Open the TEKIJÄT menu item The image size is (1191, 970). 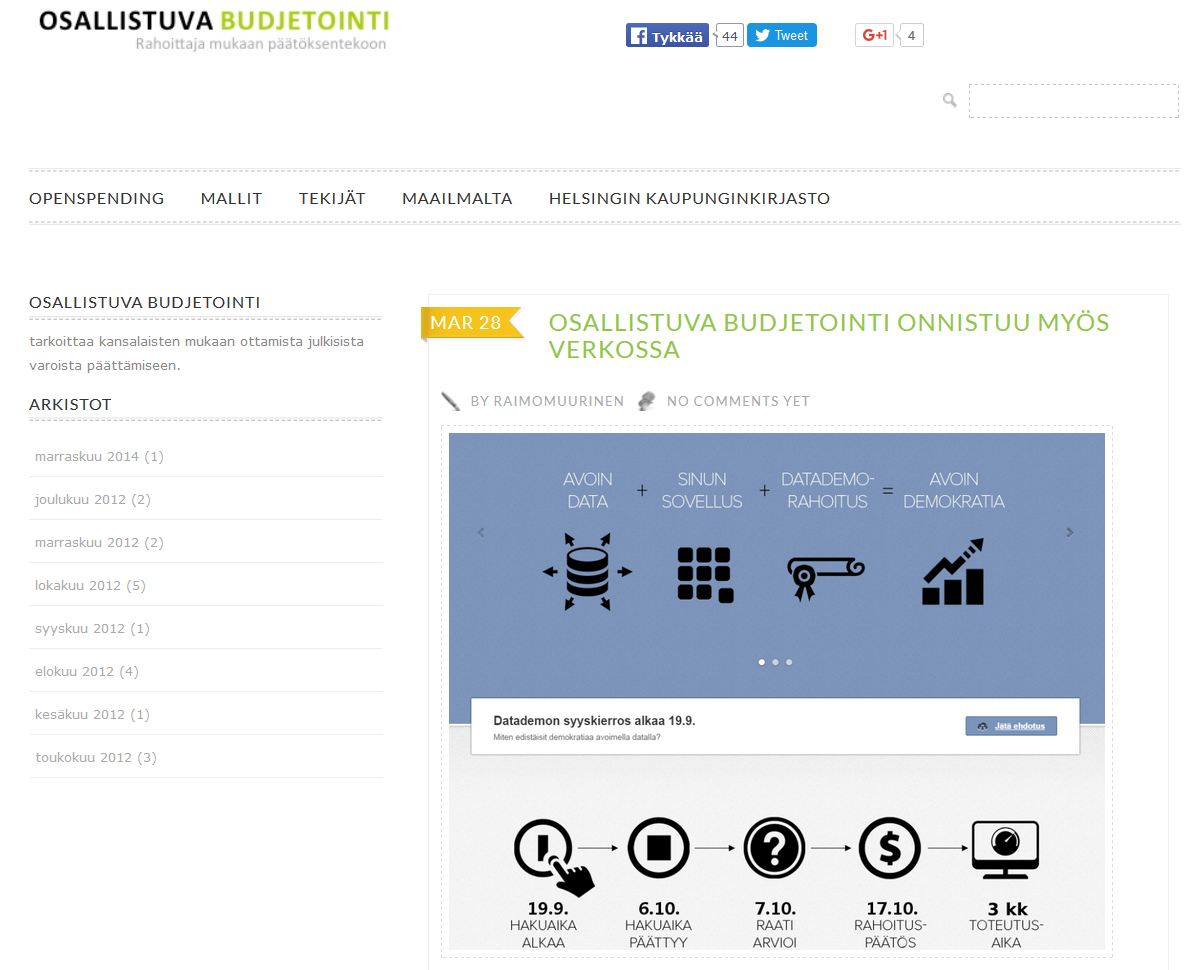coord(332,198)
